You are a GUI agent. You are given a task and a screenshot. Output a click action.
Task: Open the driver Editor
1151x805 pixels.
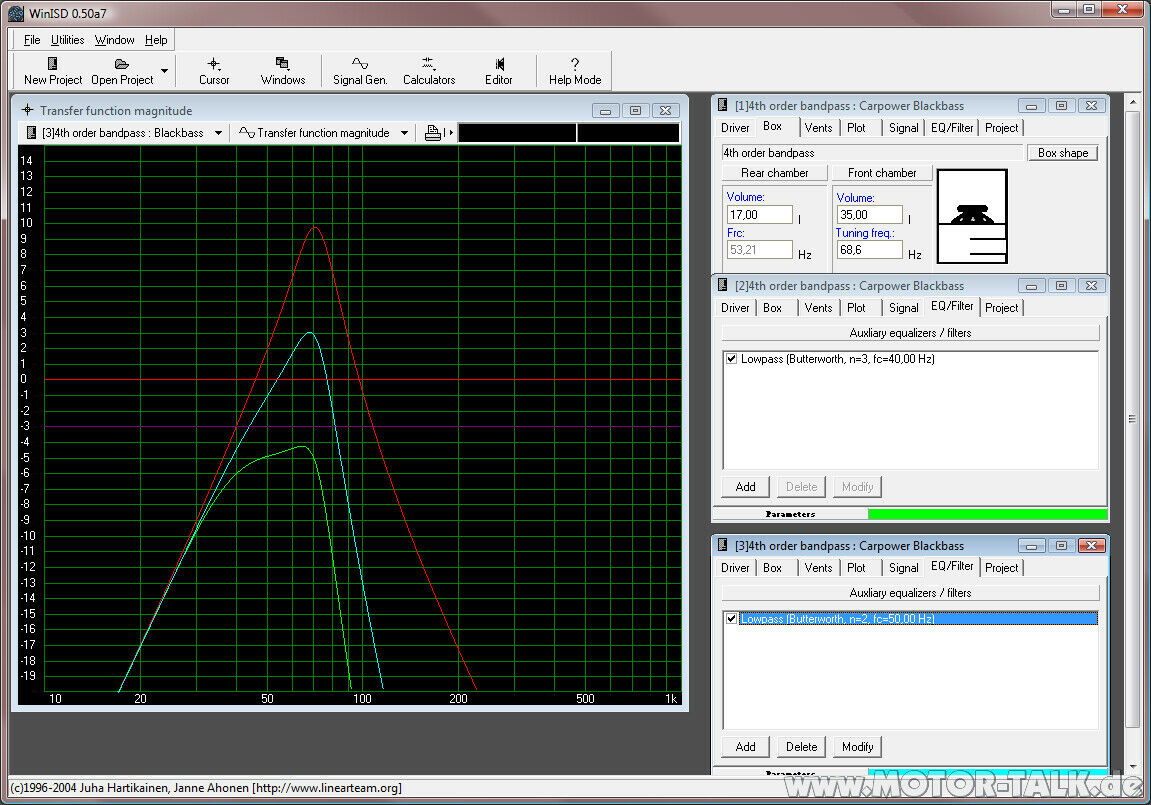498,71
